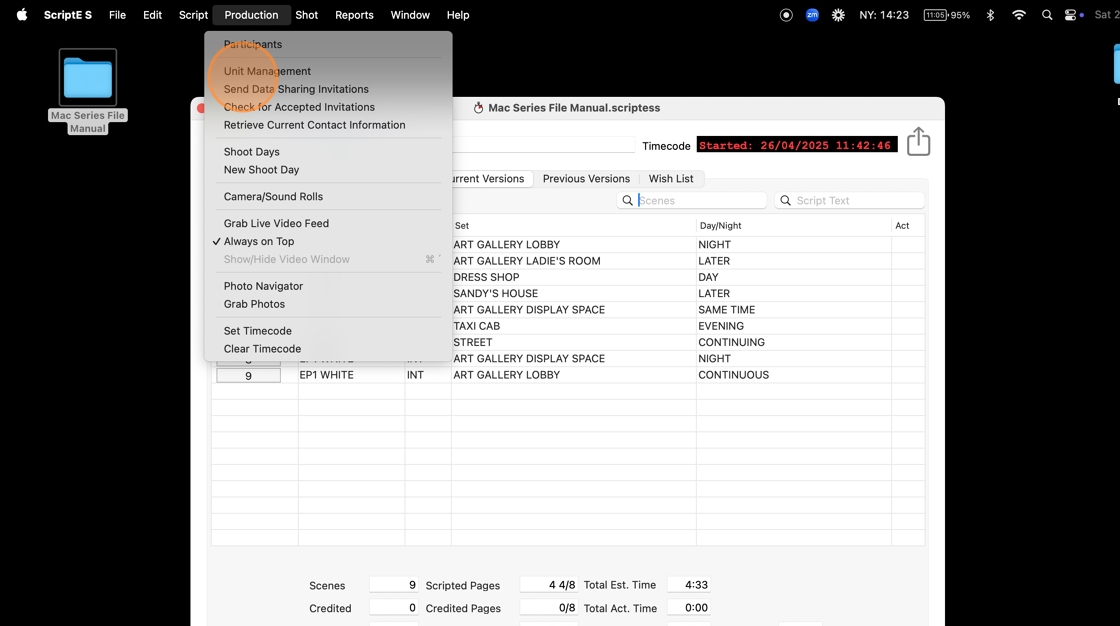Select Mac Series File Manual desktop folder
The image size is (1120, 626).
(x=88, y=91)
